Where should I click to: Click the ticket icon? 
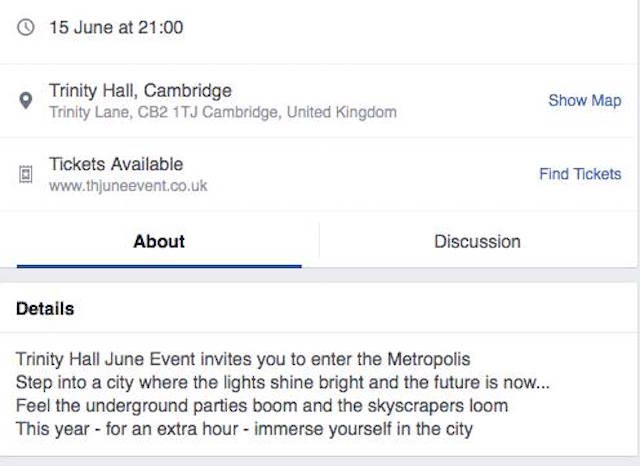[x=26, y=174]
